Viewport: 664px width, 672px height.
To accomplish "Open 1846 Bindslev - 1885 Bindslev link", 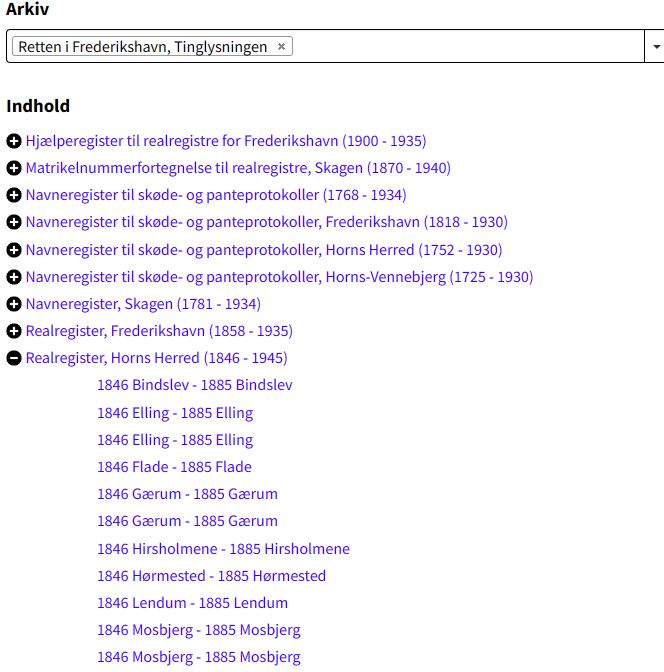I will [x=195, y=385].
